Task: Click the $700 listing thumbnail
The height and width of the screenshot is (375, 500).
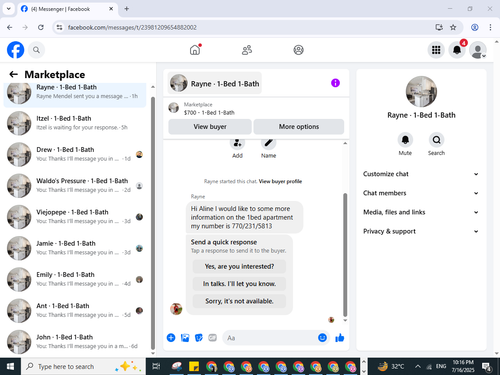Action: 173,108
